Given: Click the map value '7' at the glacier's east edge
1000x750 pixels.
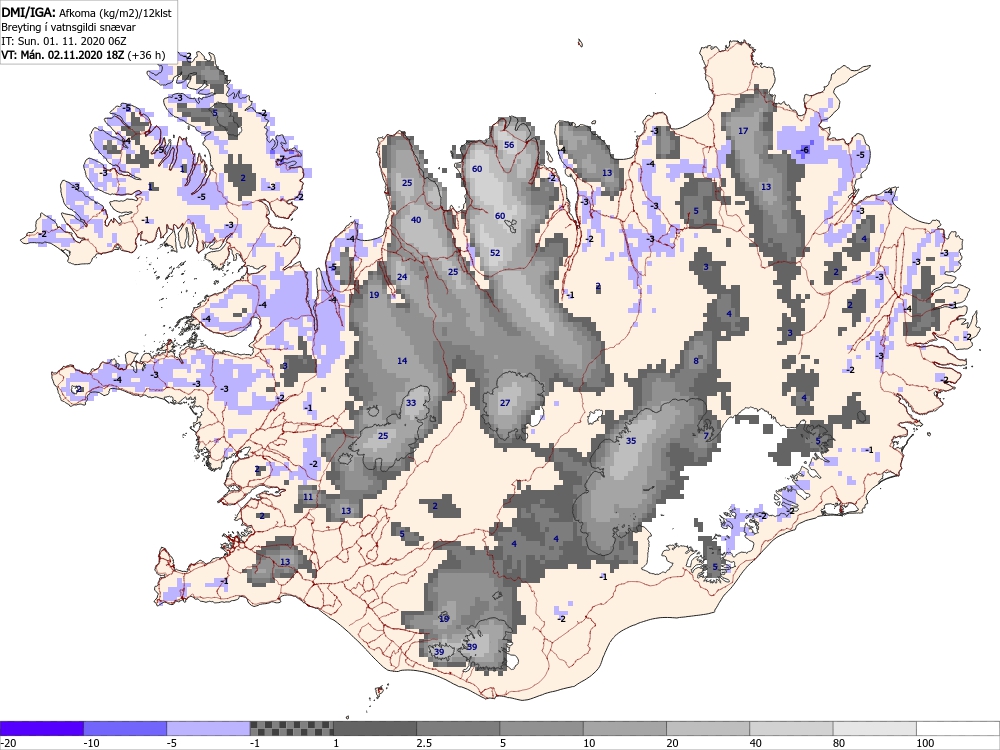Looking at the screenshot, I should point(706,436).
